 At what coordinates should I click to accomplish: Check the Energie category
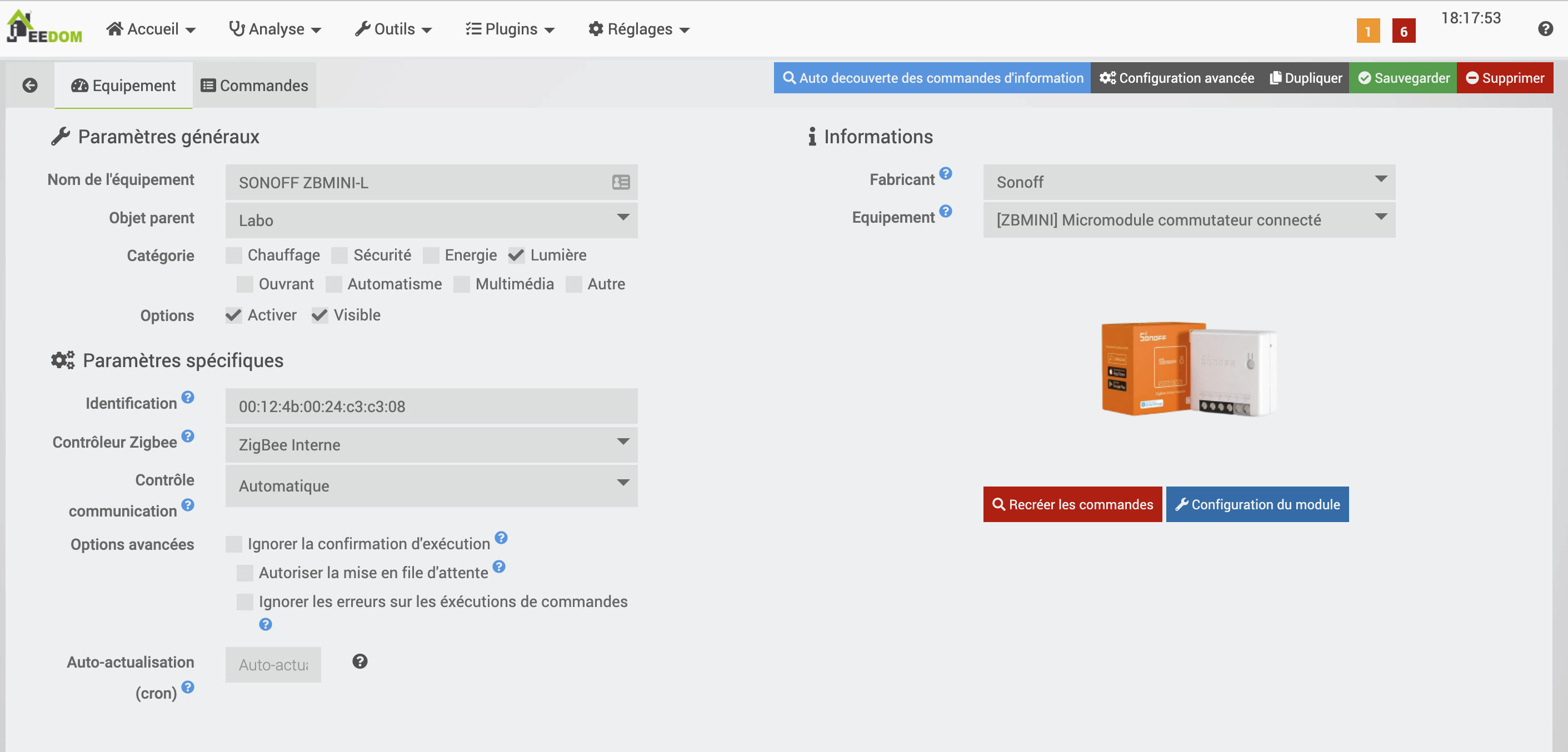click(431, 255)
